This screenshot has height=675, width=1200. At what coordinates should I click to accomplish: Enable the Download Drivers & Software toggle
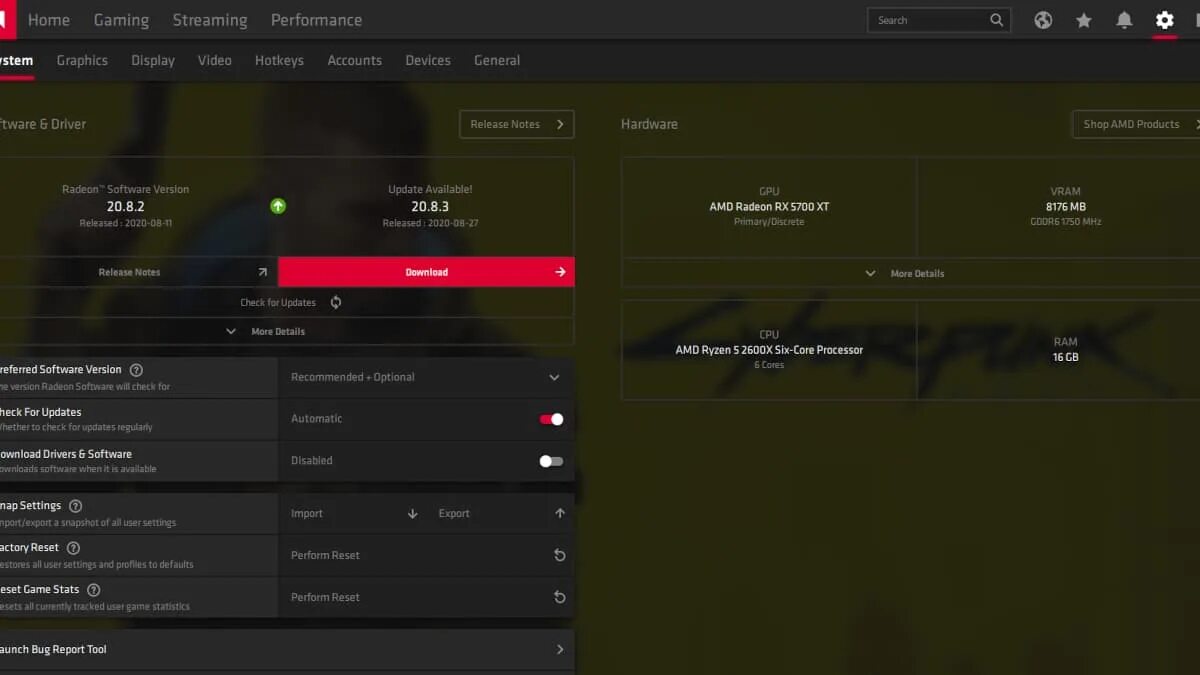tap(551, 461)
